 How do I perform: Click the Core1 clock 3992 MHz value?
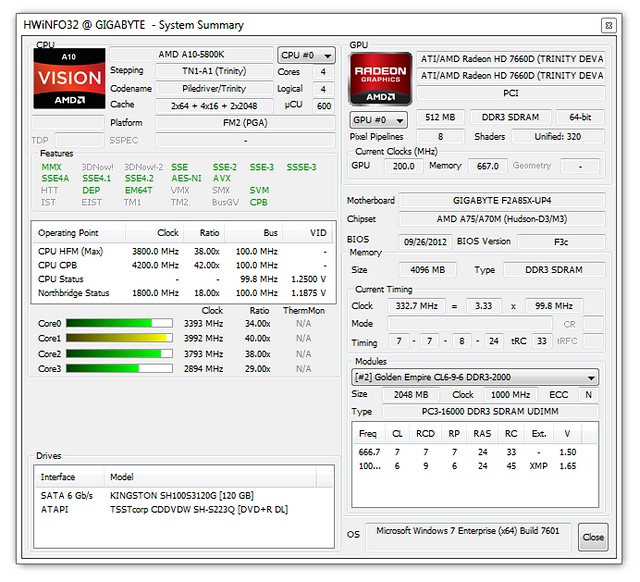point(203,338)
